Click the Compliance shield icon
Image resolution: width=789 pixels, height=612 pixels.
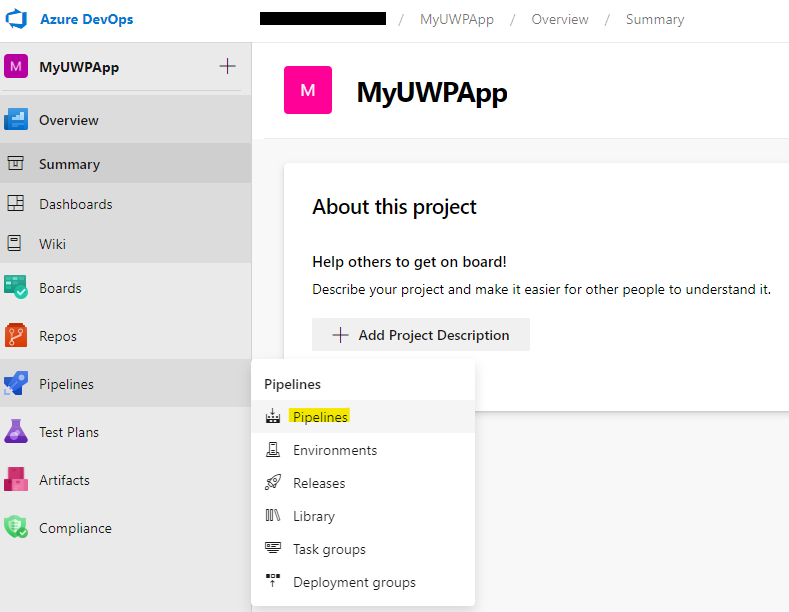[x=16, y=527]
